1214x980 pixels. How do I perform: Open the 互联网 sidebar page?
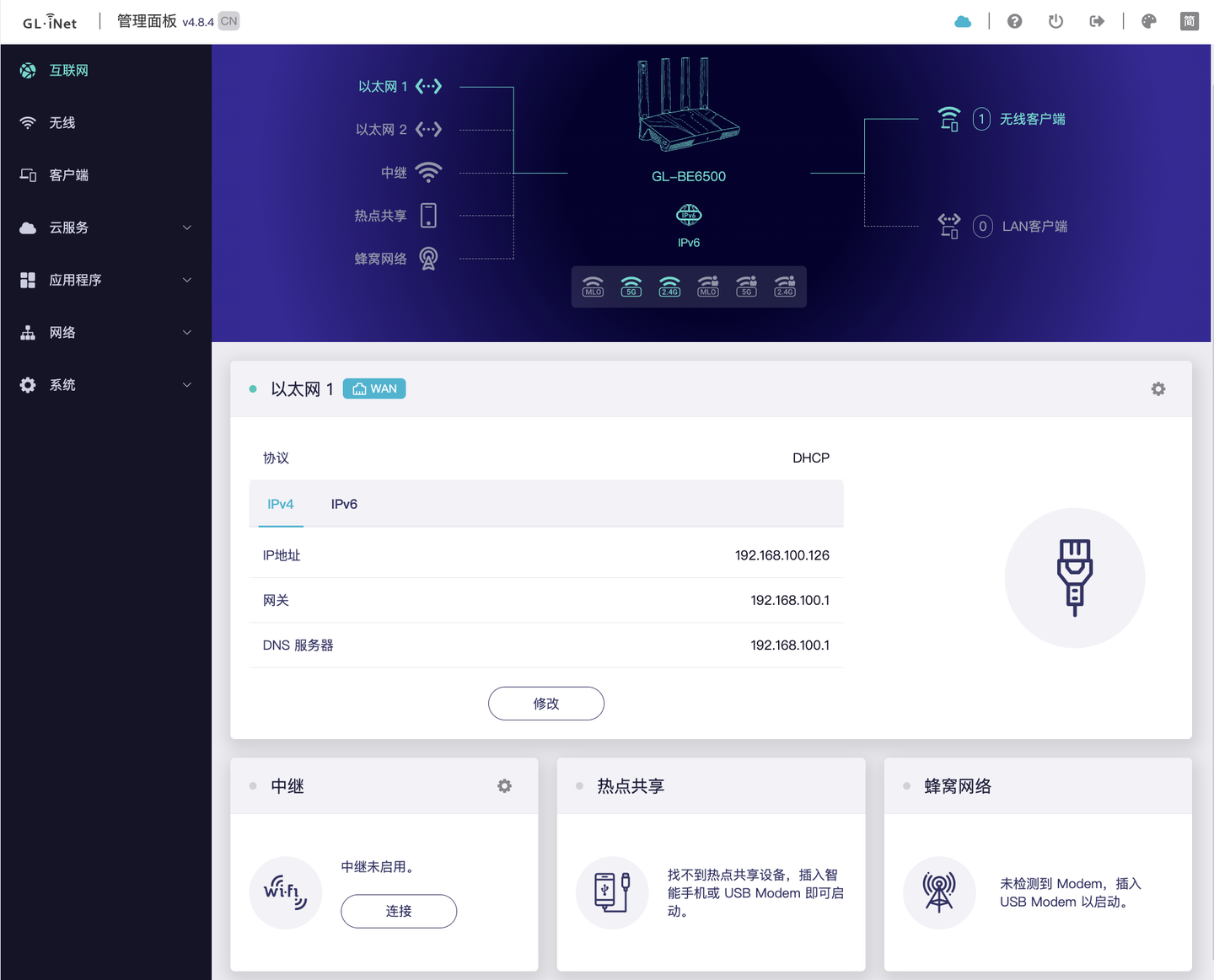point(105,71)
